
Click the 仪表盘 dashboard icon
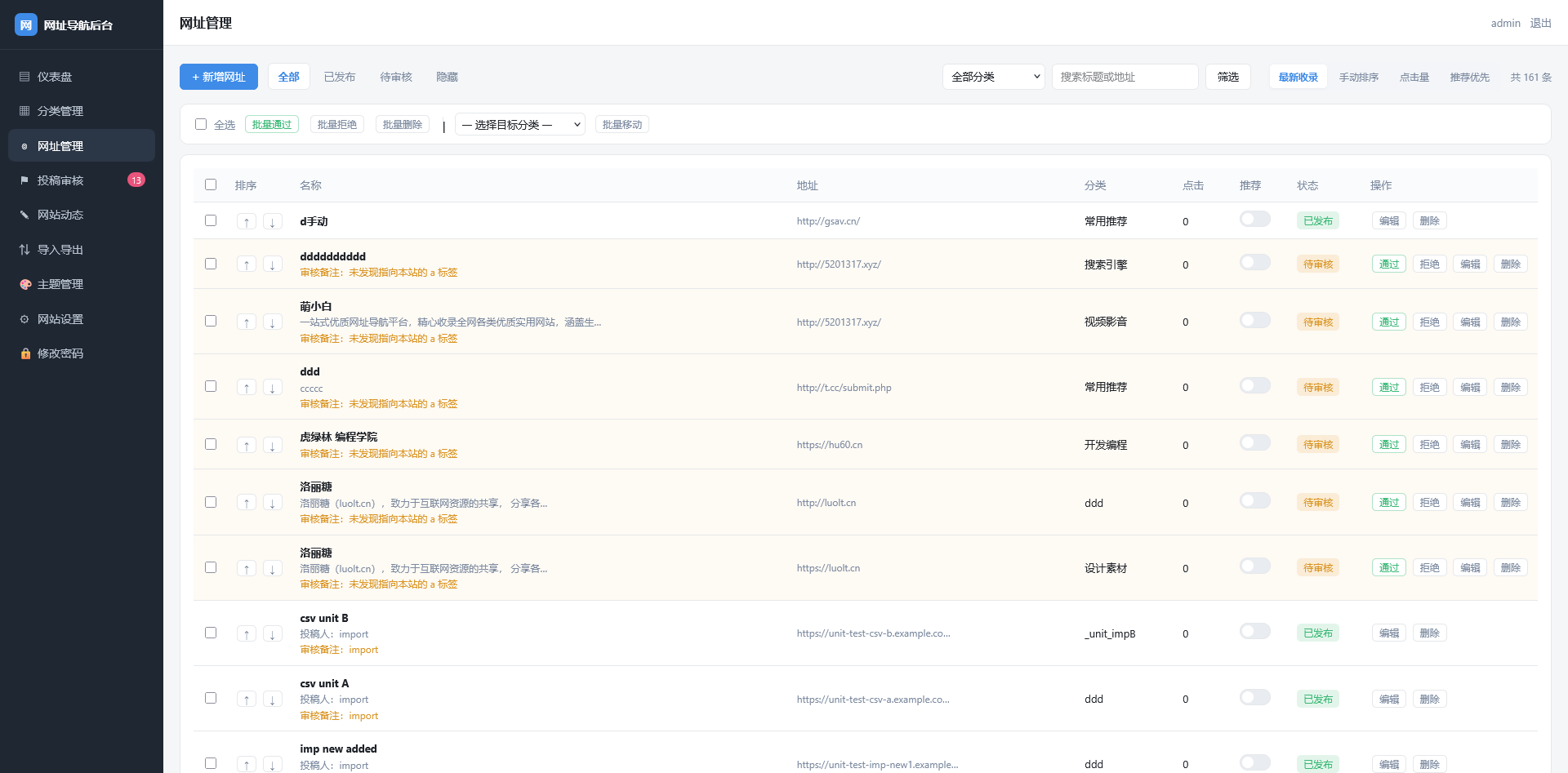tap(24, 77)
